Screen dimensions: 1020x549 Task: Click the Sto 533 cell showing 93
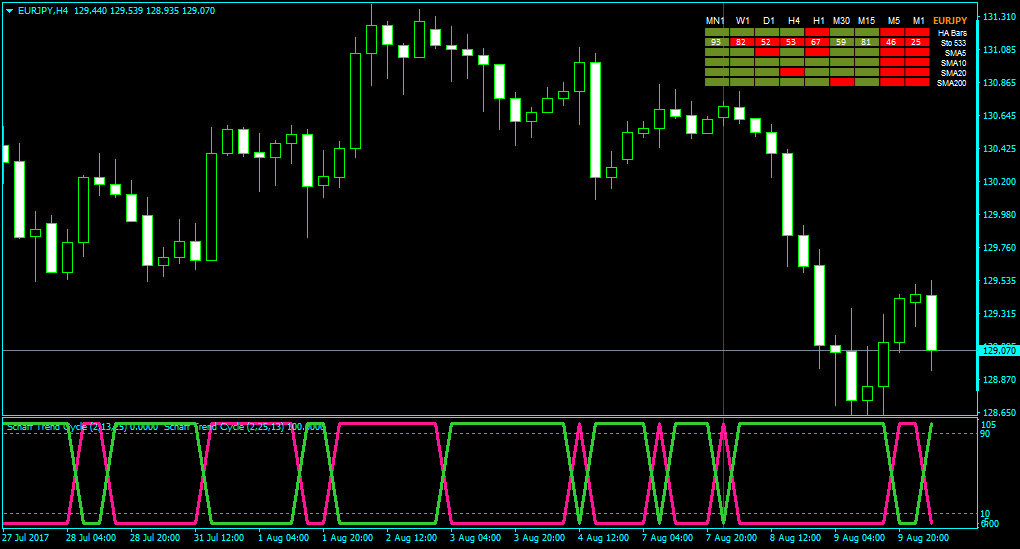[716, 42]
